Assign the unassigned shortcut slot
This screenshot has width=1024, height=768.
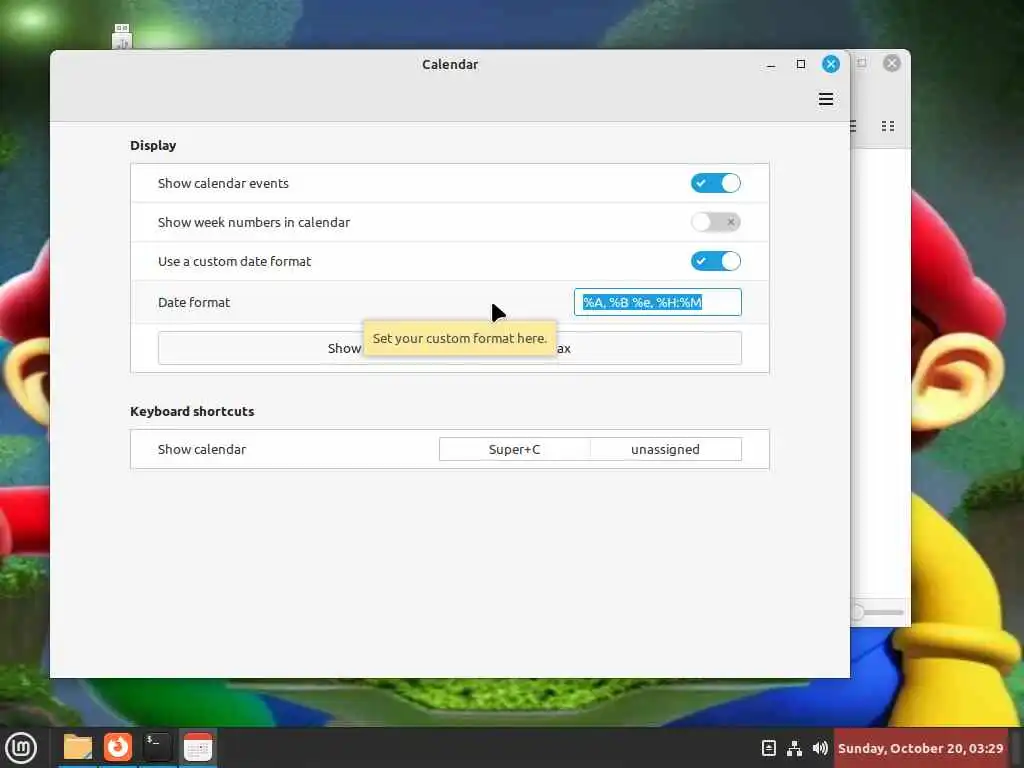coord(665,449)
